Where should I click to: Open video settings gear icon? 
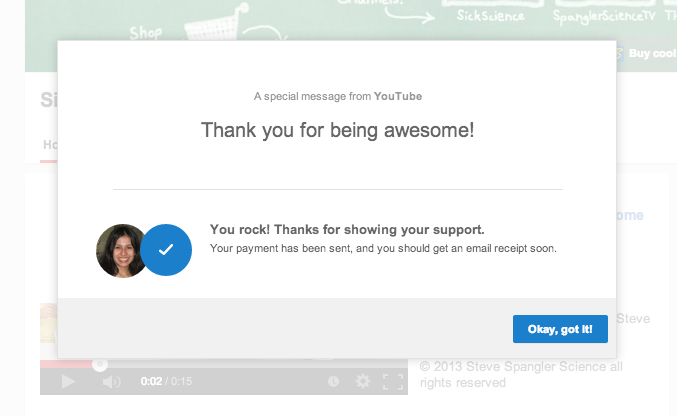[363, 381]
